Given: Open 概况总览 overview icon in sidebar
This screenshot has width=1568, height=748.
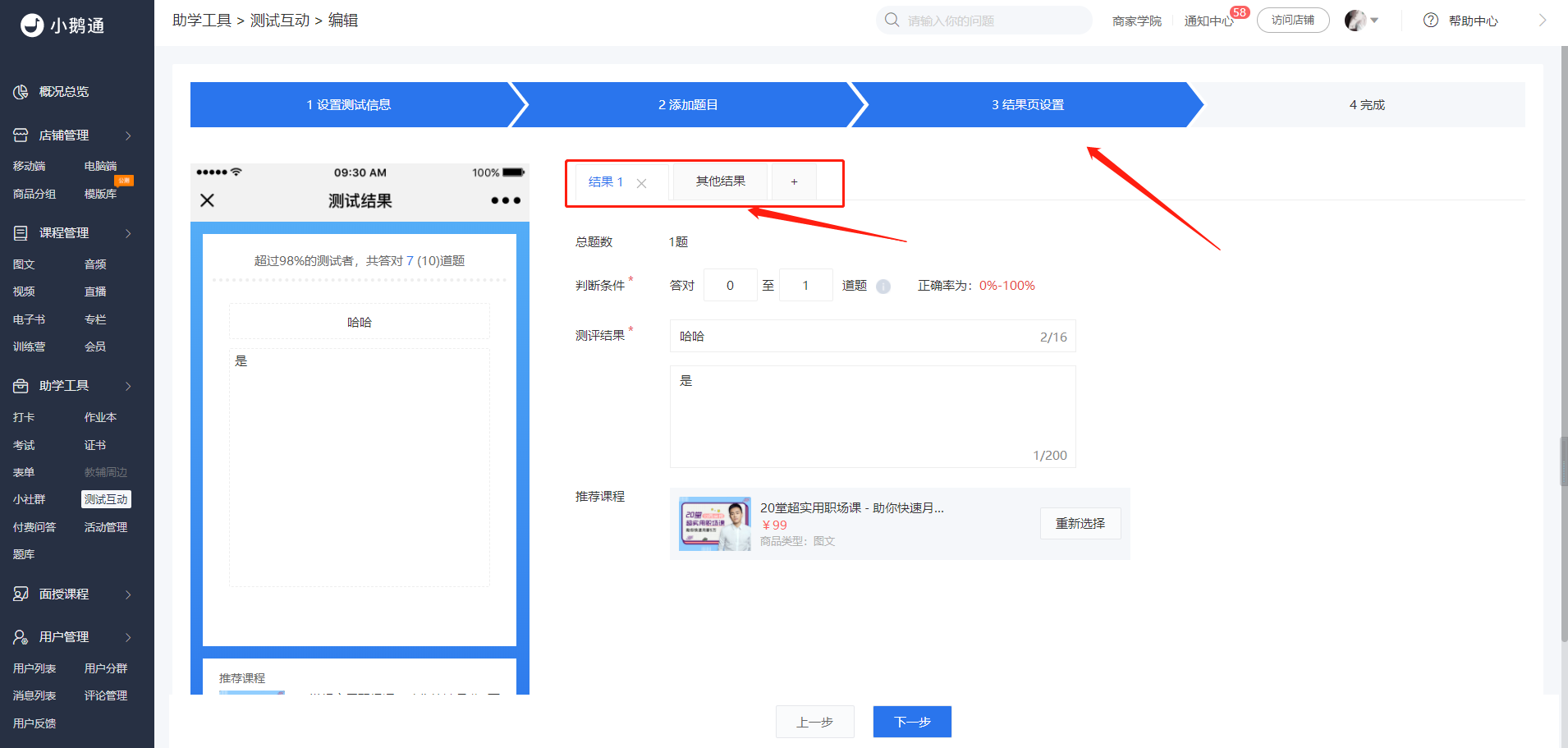Looking at the screenshot, I should coord(21,92).
